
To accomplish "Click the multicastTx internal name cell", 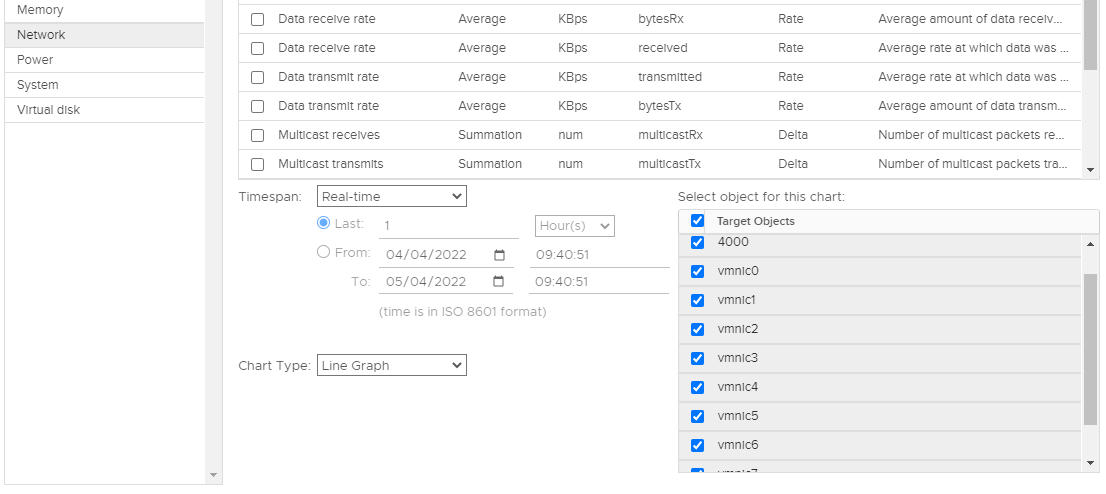I will tap(669, 164).
